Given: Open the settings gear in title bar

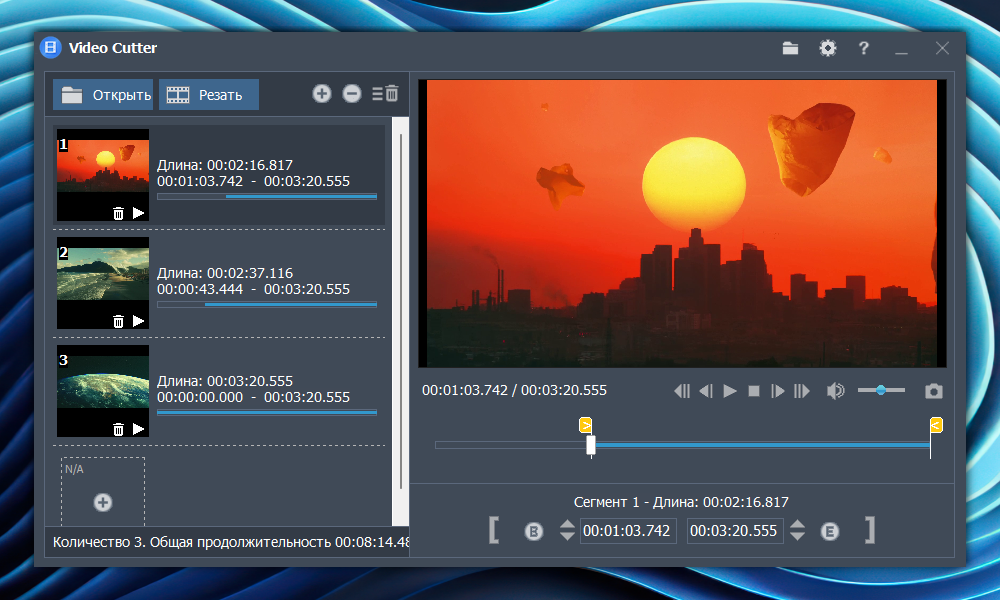Looking at the screenshot, I should (x=827, y=48).
